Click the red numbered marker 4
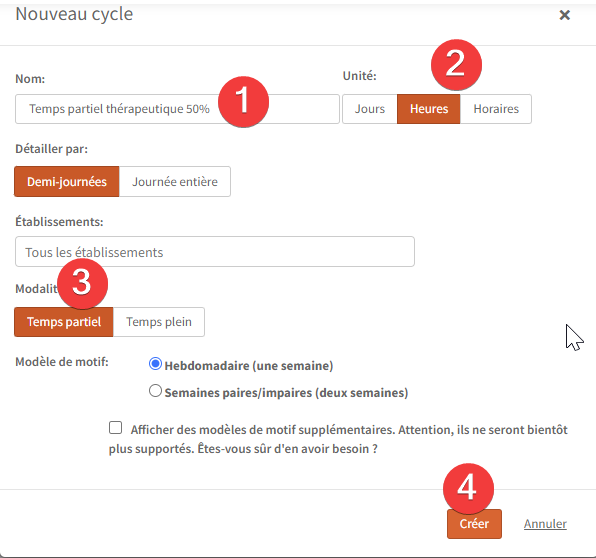 coord(468,488)
